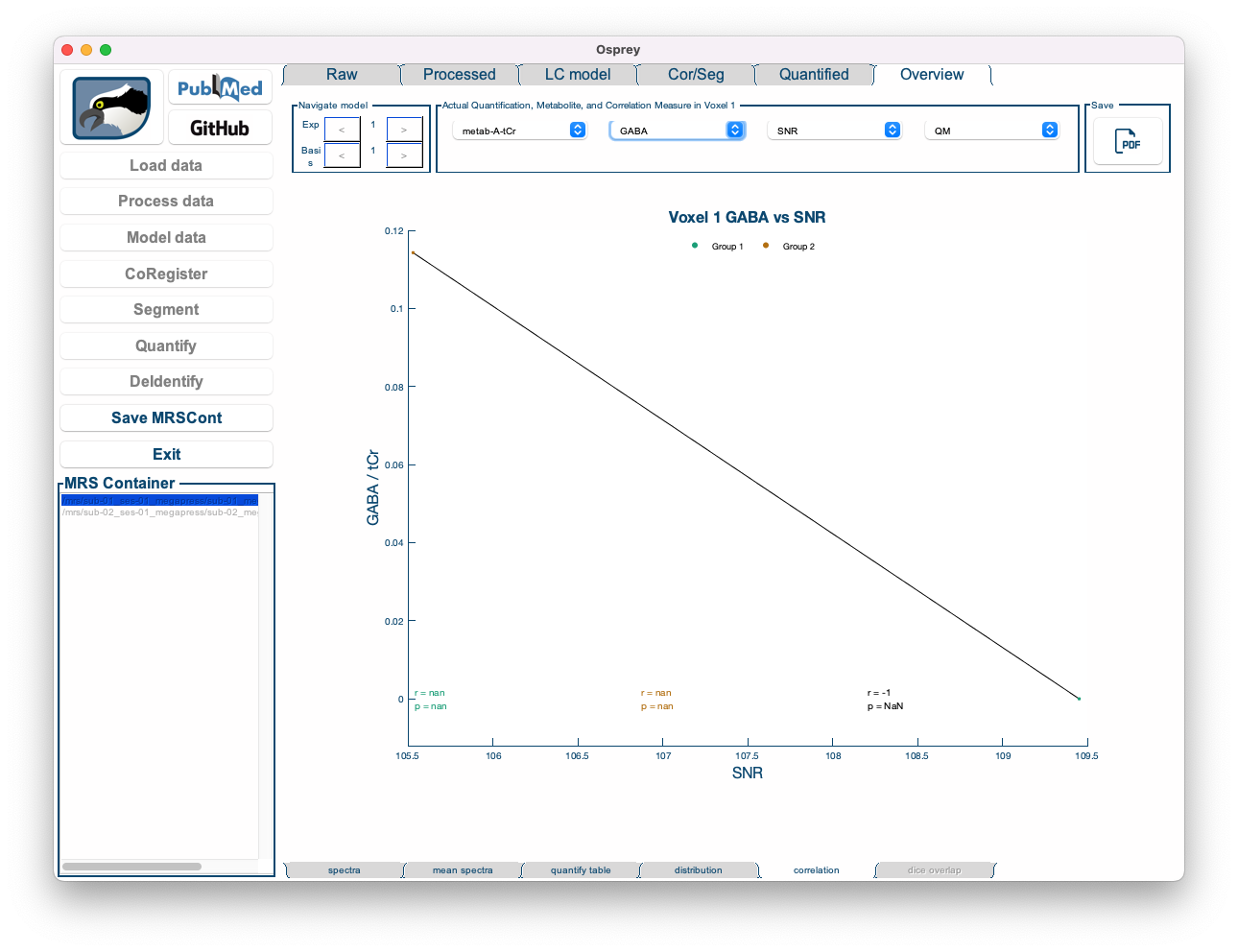Click the MRS Container horizontal scrollbar
This screenshot has height=952, width=1238.
pyautogui.click(x=131, y=867)
